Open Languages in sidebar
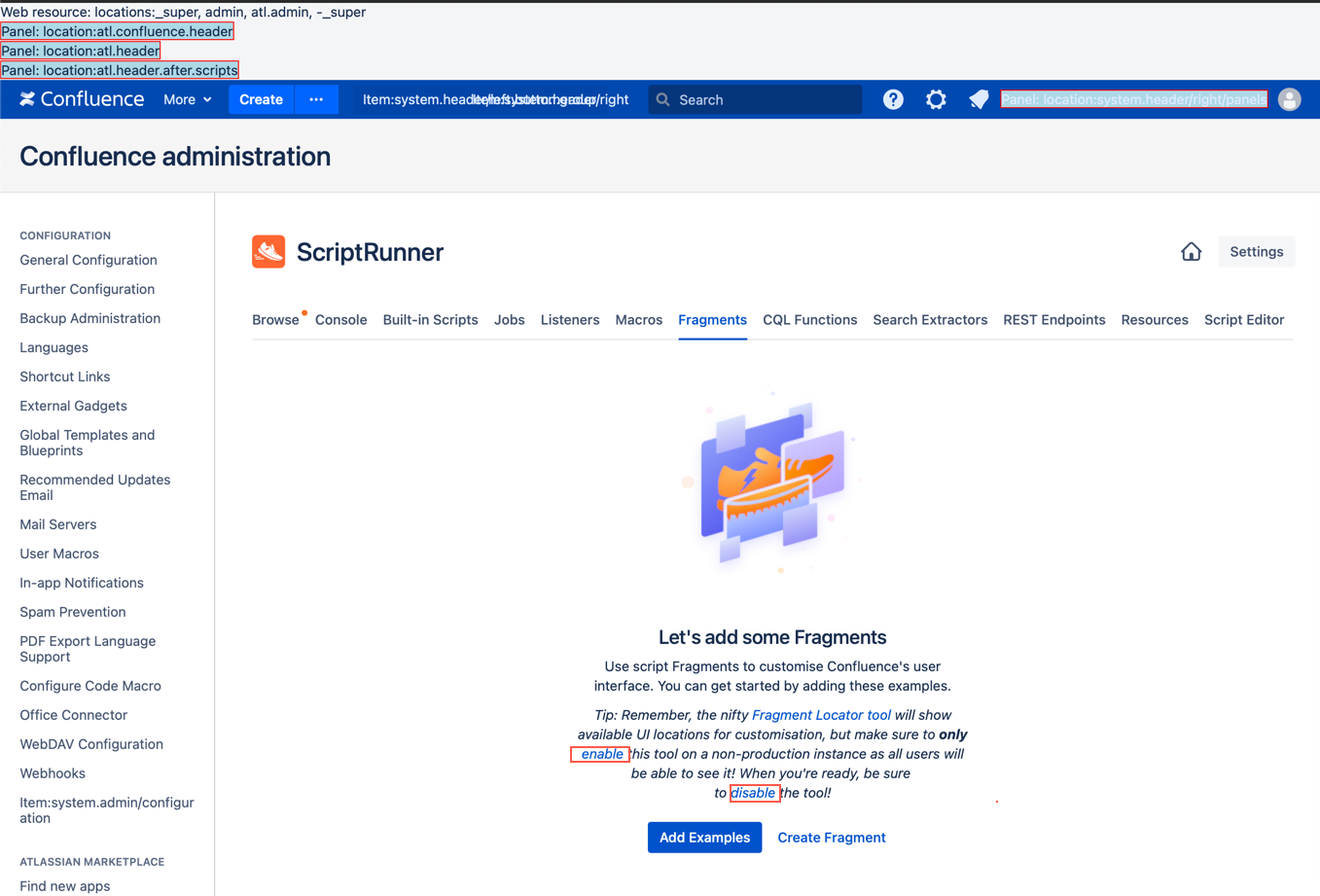Image resolution: width=1320 pixels, height=896 pixels. tap(54, 347)
